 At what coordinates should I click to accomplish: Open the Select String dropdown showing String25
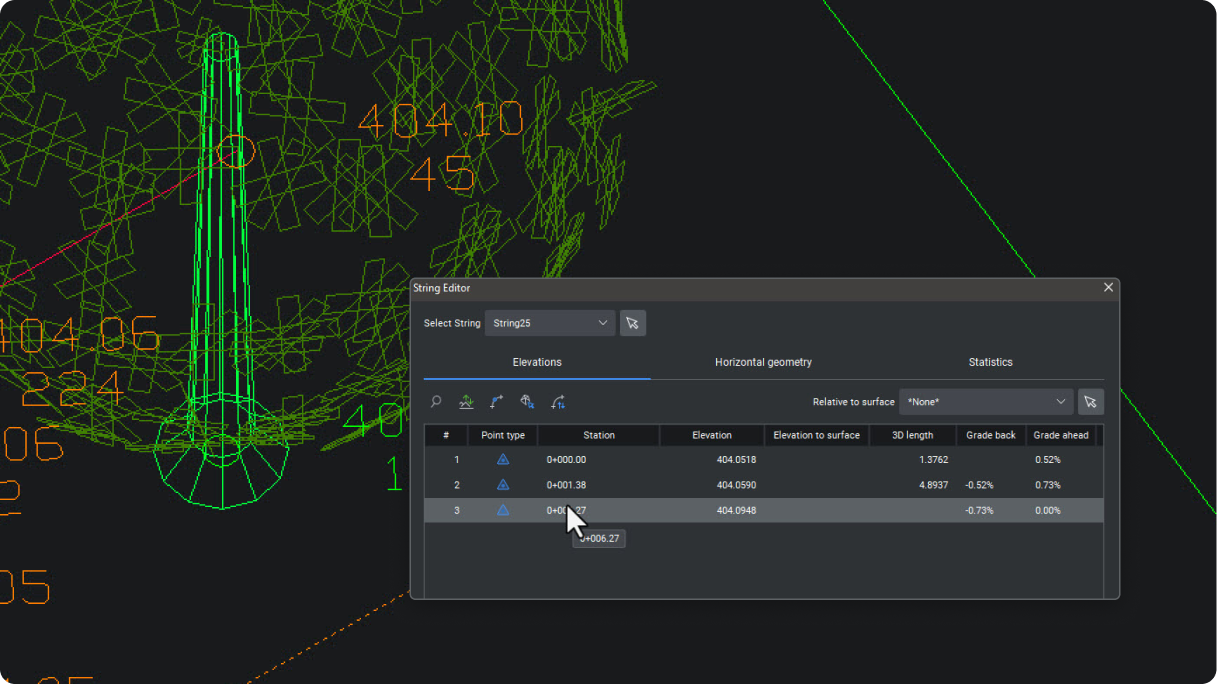click(x=550, y=323)
